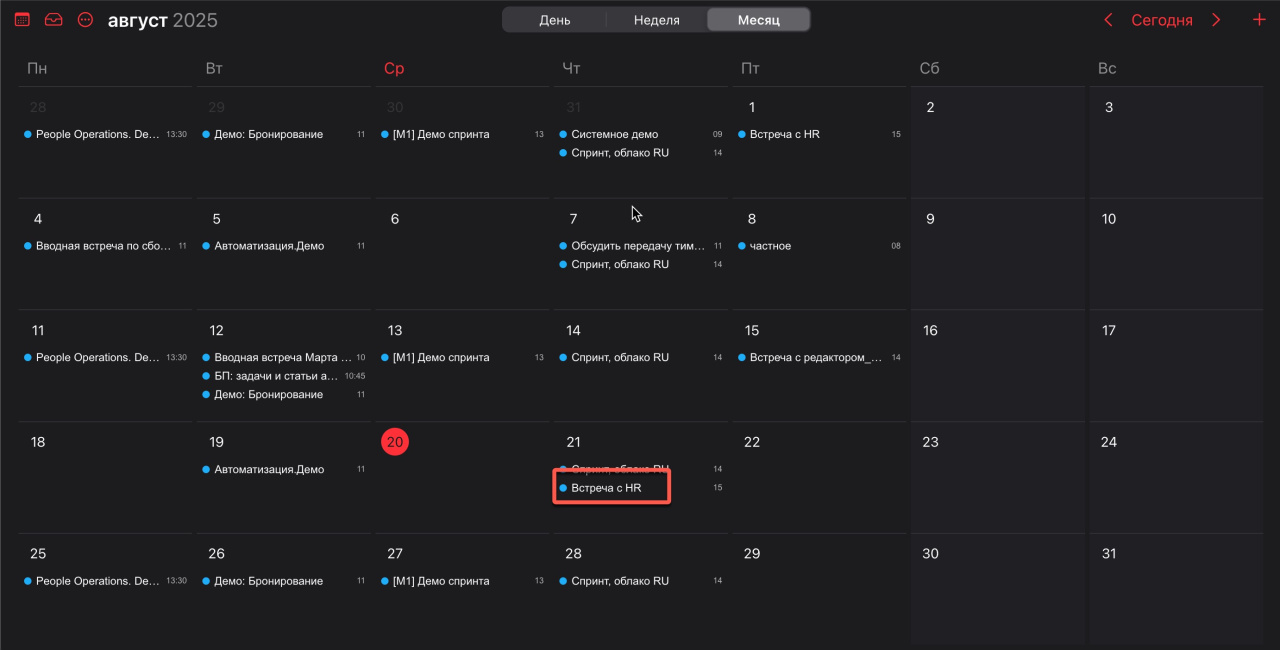Open Вводная встреча Марта event

[x=282, y=357]
